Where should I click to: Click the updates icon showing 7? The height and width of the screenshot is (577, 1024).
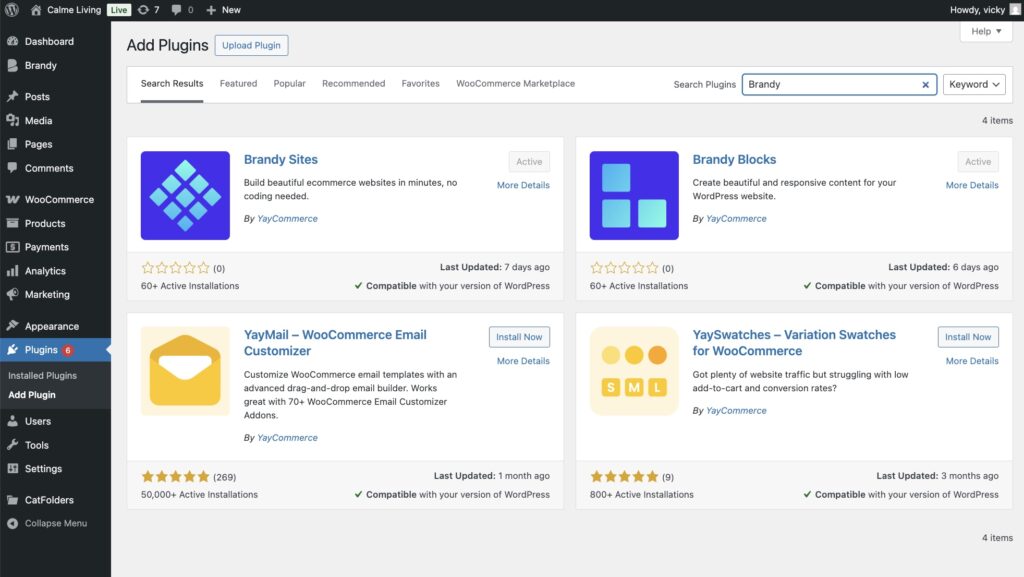143,10
